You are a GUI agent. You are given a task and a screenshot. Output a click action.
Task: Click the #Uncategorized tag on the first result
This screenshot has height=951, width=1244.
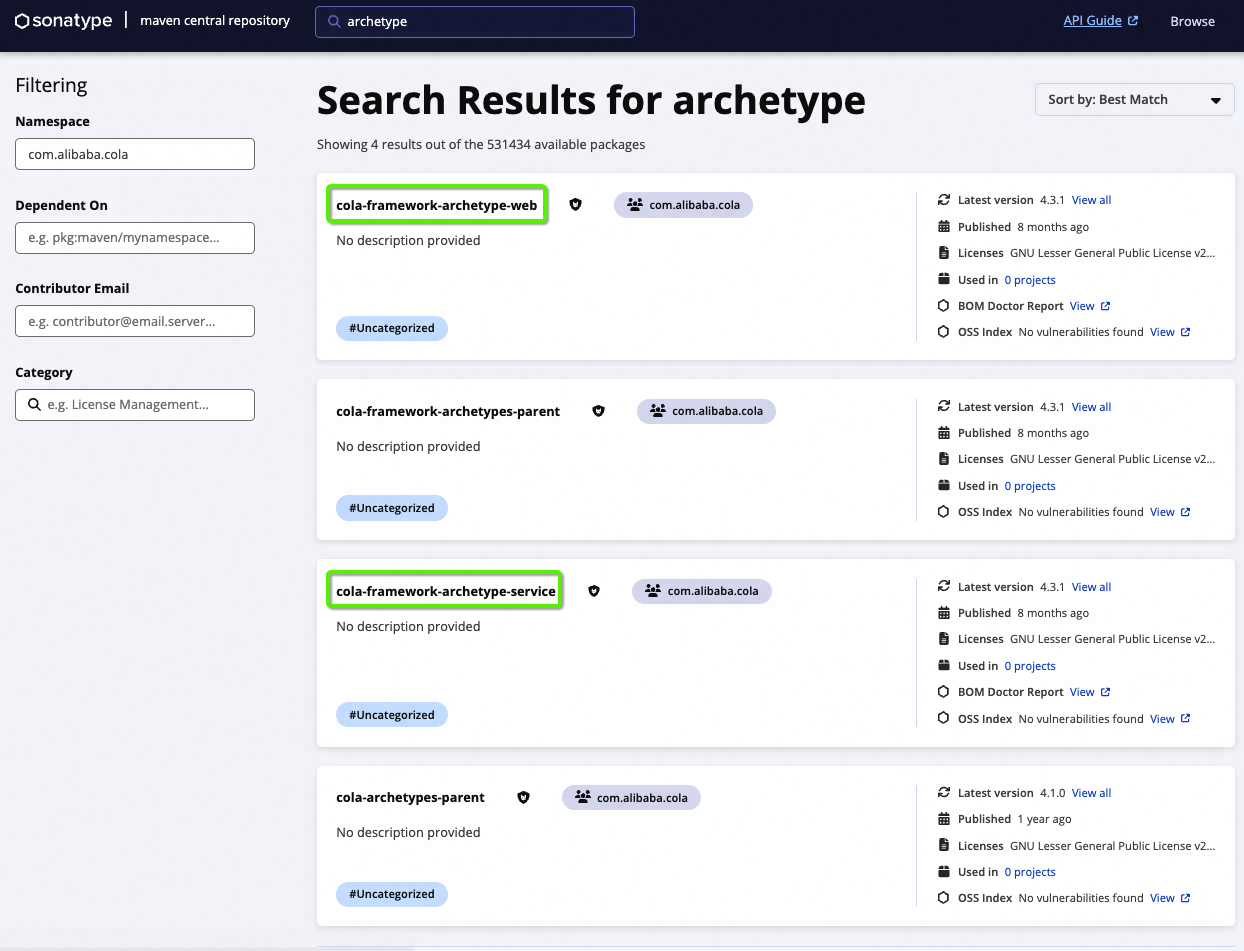391,328
